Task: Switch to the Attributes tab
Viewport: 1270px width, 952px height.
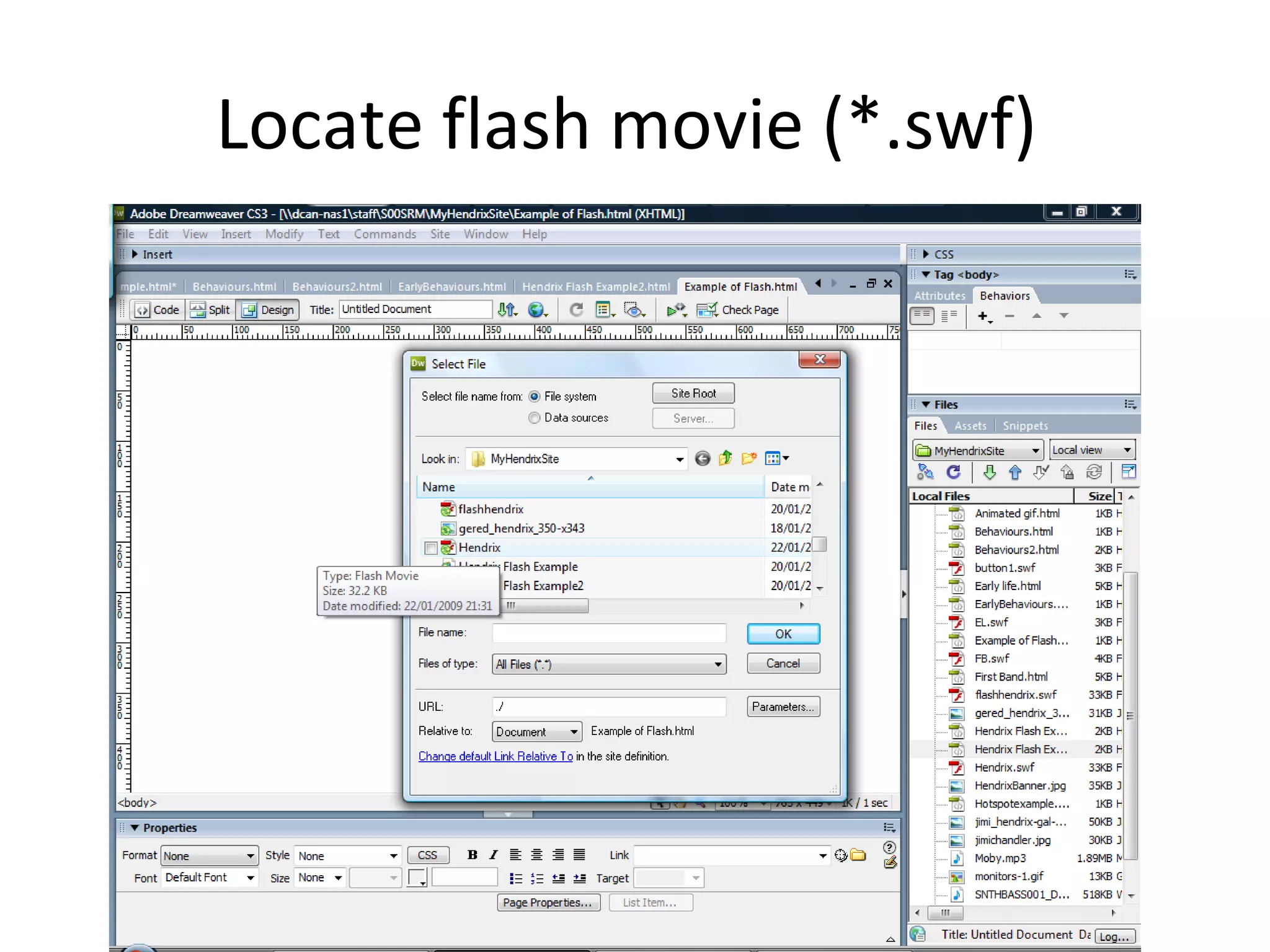Action: point(939,296)
